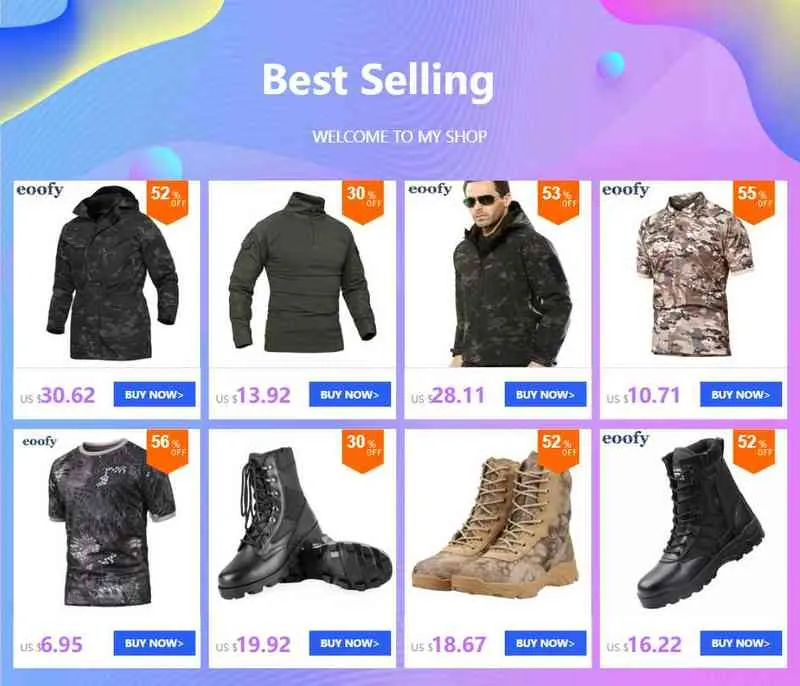Buy the $10.71 camo polo shirt now
The image size is (800, 686).
pos(741,394)
